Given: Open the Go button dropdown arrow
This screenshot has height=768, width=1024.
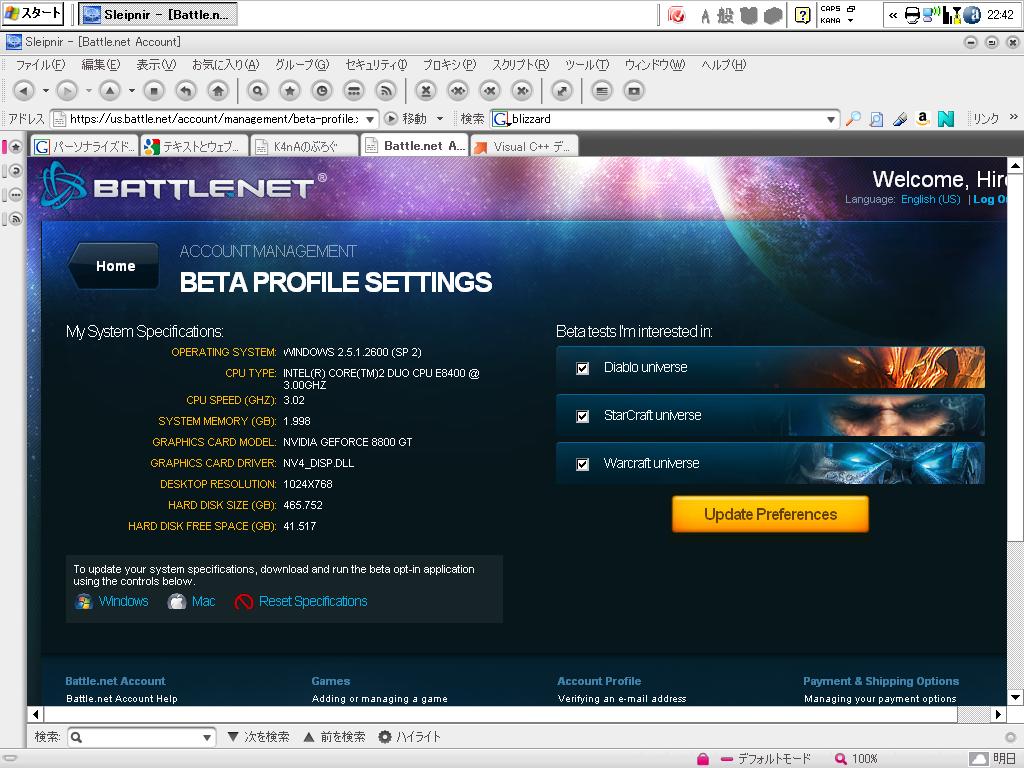Looking at the screenshot, I should click(x=440, y=119).
